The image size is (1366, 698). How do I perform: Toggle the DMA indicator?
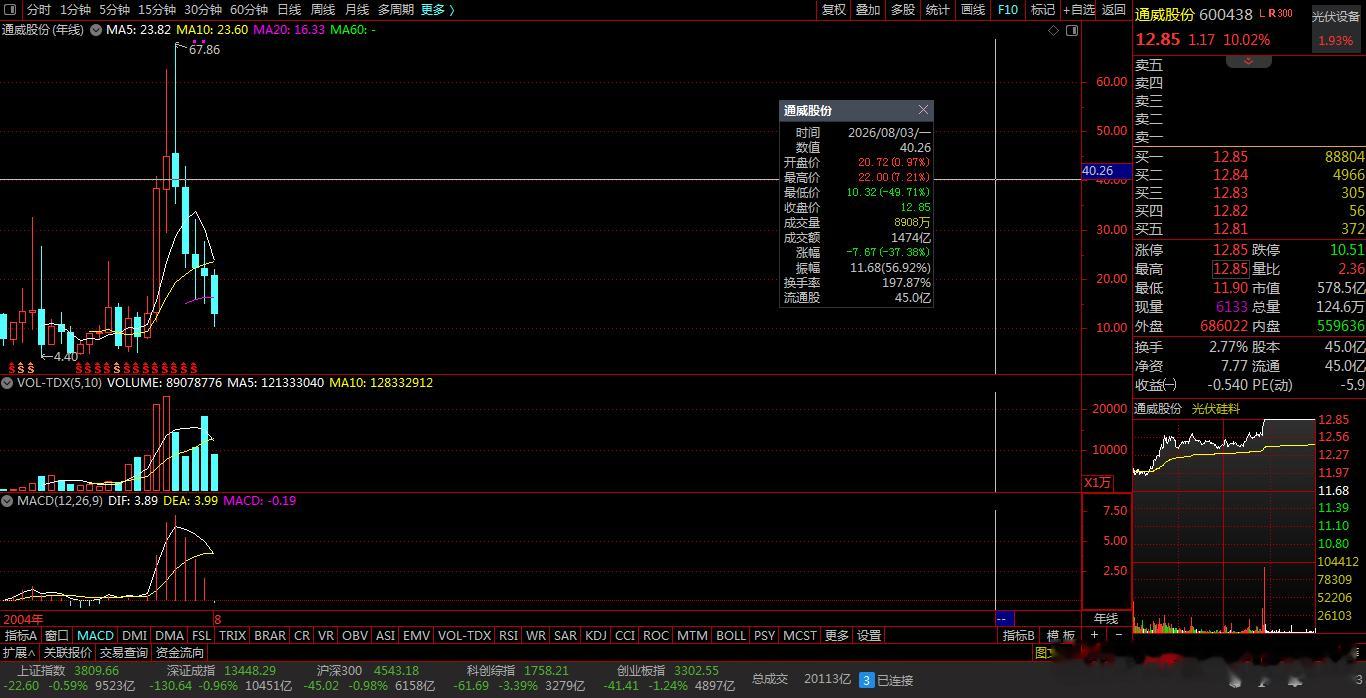click(x=170, y=635)
